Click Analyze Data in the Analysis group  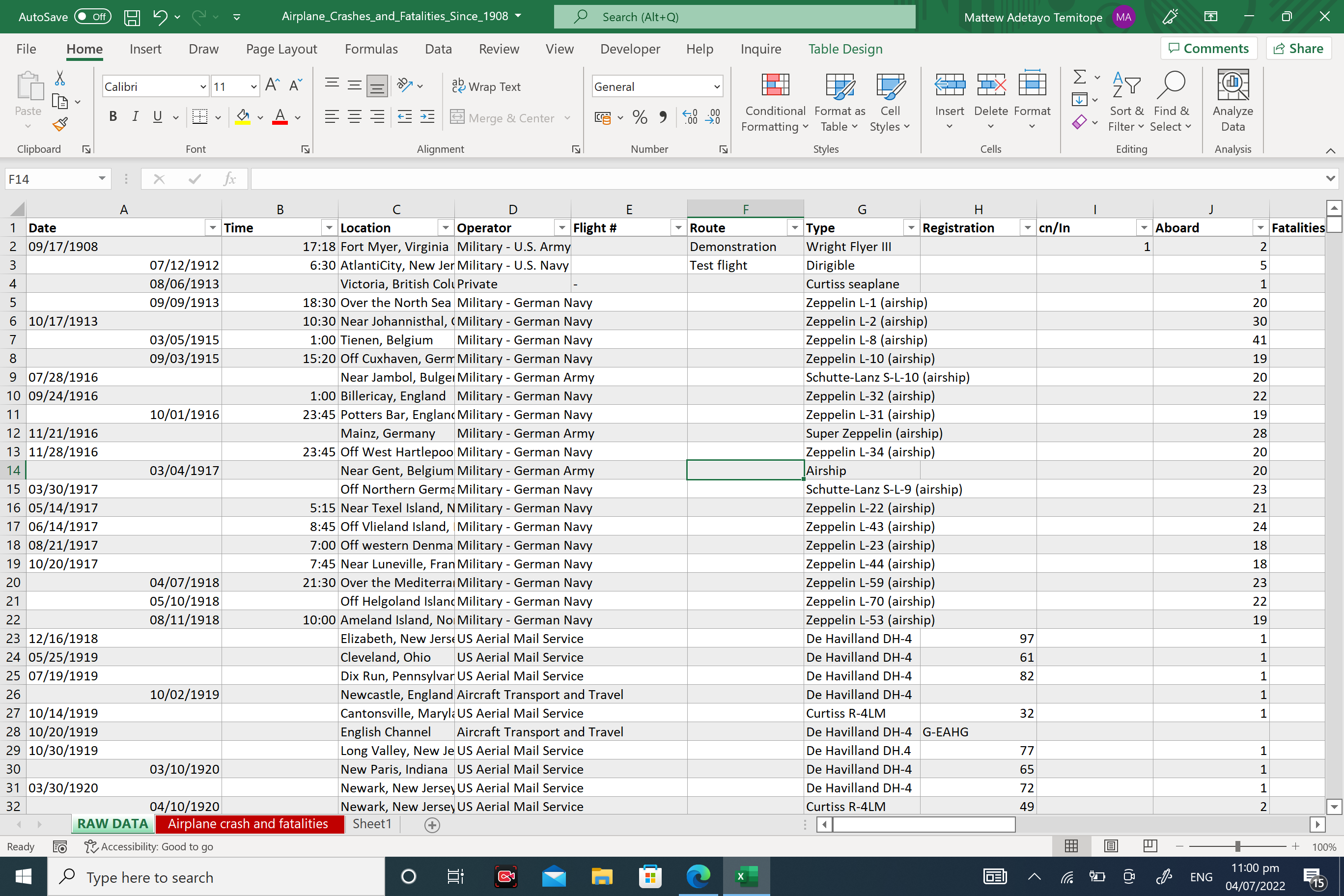[x=1232, y=103]
